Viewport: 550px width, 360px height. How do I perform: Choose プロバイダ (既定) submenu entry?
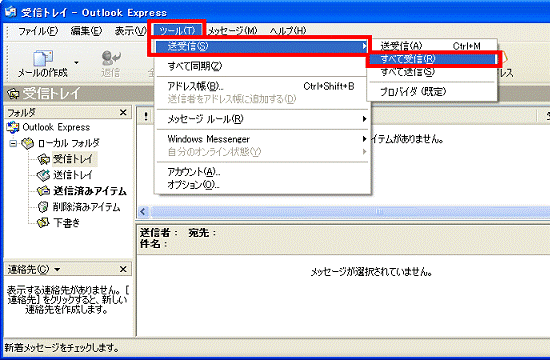pos(432,92)
